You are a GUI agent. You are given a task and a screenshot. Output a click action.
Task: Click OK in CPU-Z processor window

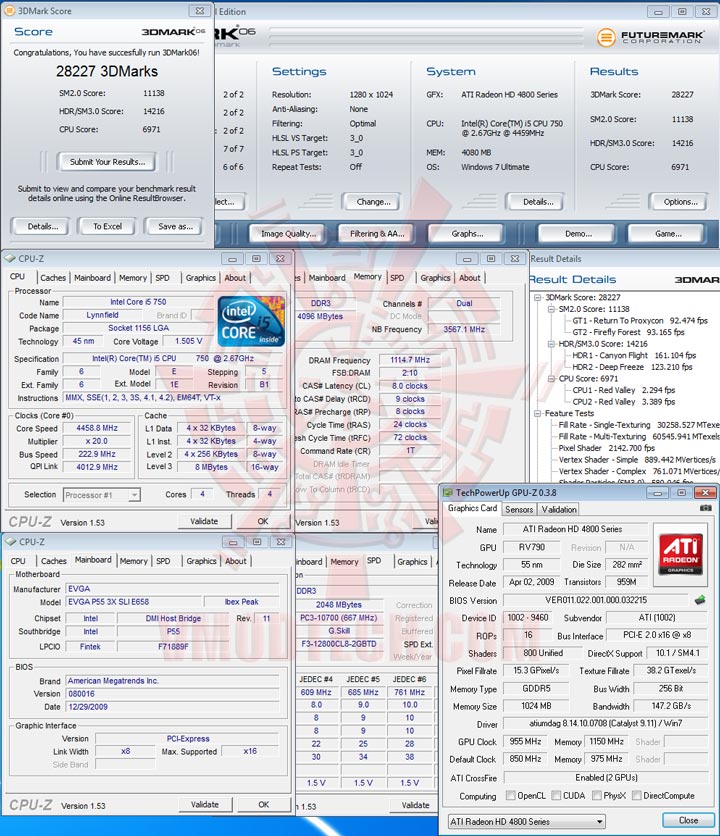pos(263,521)
